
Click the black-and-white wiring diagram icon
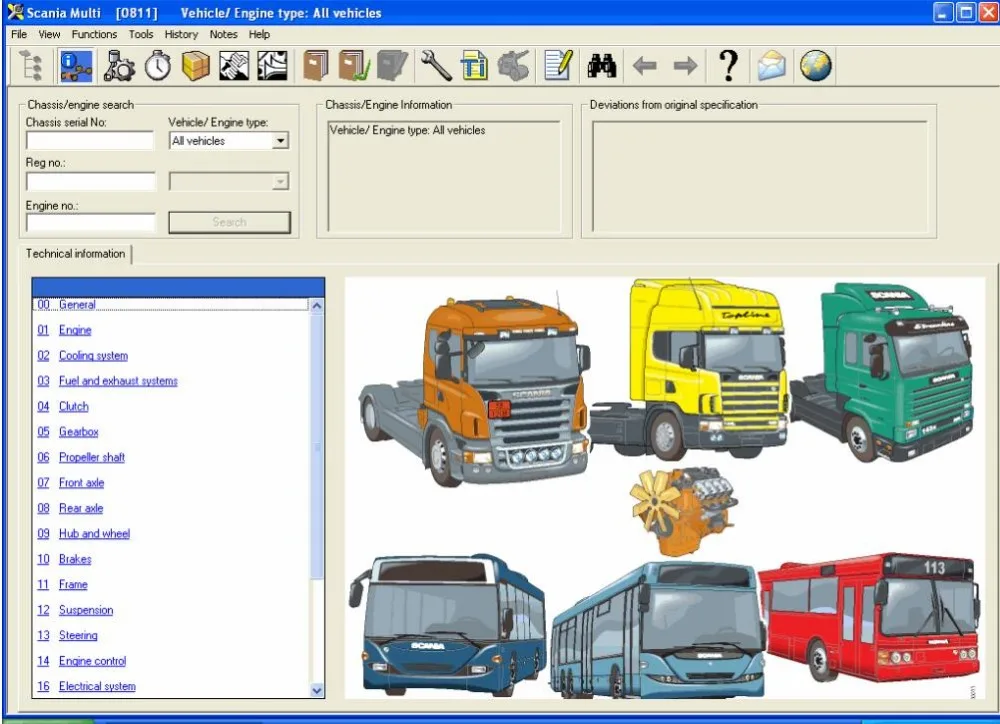272,66
